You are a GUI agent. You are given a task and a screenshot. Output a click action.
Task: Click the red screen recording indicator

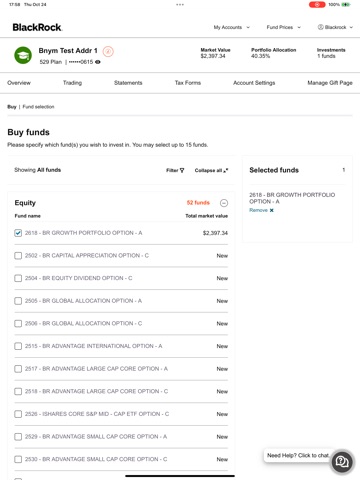tap(317, 5)
